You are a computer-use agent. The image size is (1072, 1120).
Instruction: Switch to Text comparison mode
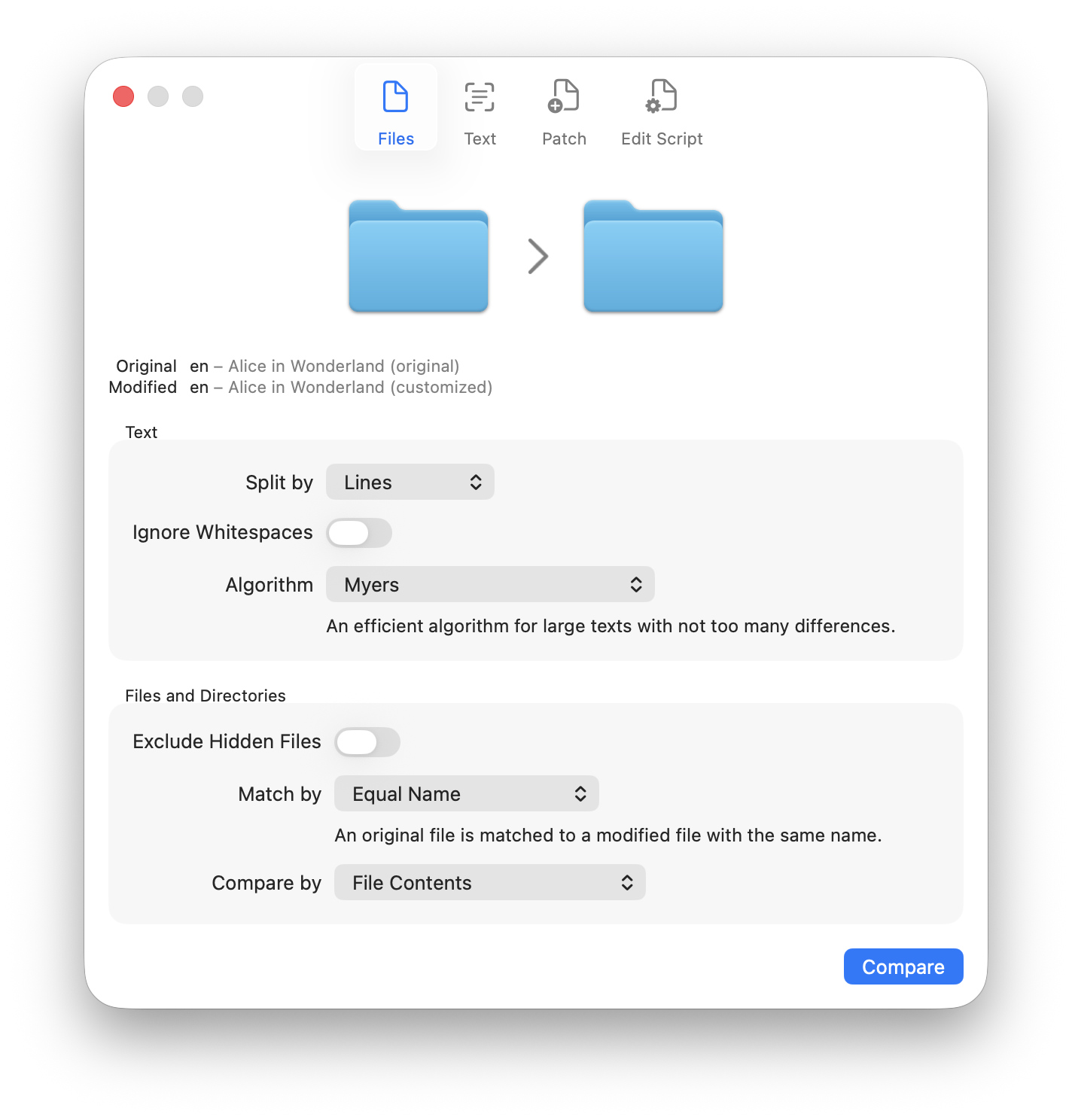point(480,97)
